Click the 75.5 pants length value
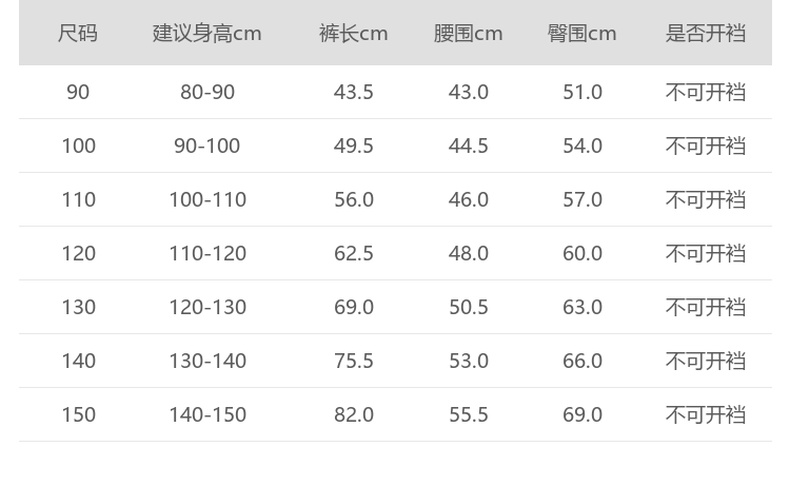790x485 pixels. tap(353, 361)
